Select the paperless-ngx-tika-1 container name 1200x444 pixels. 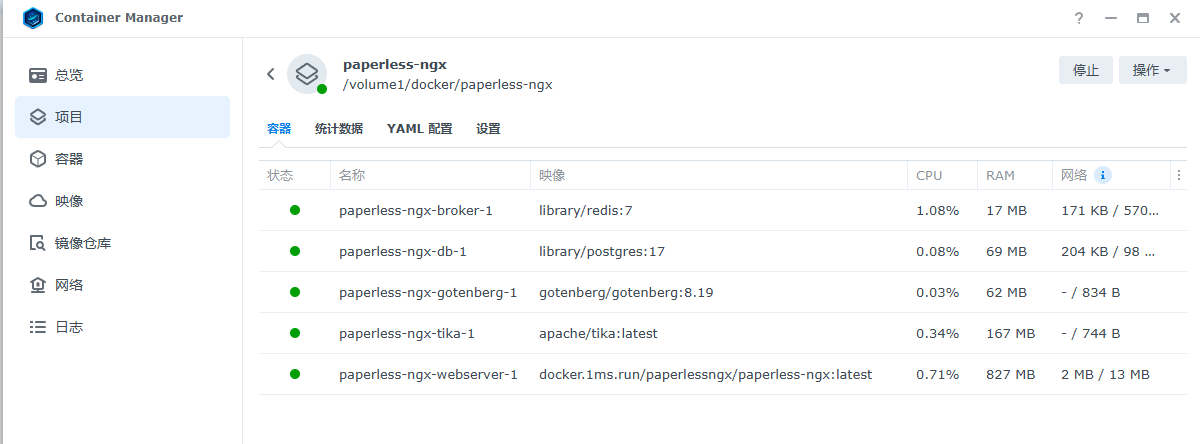coord(407,334)
